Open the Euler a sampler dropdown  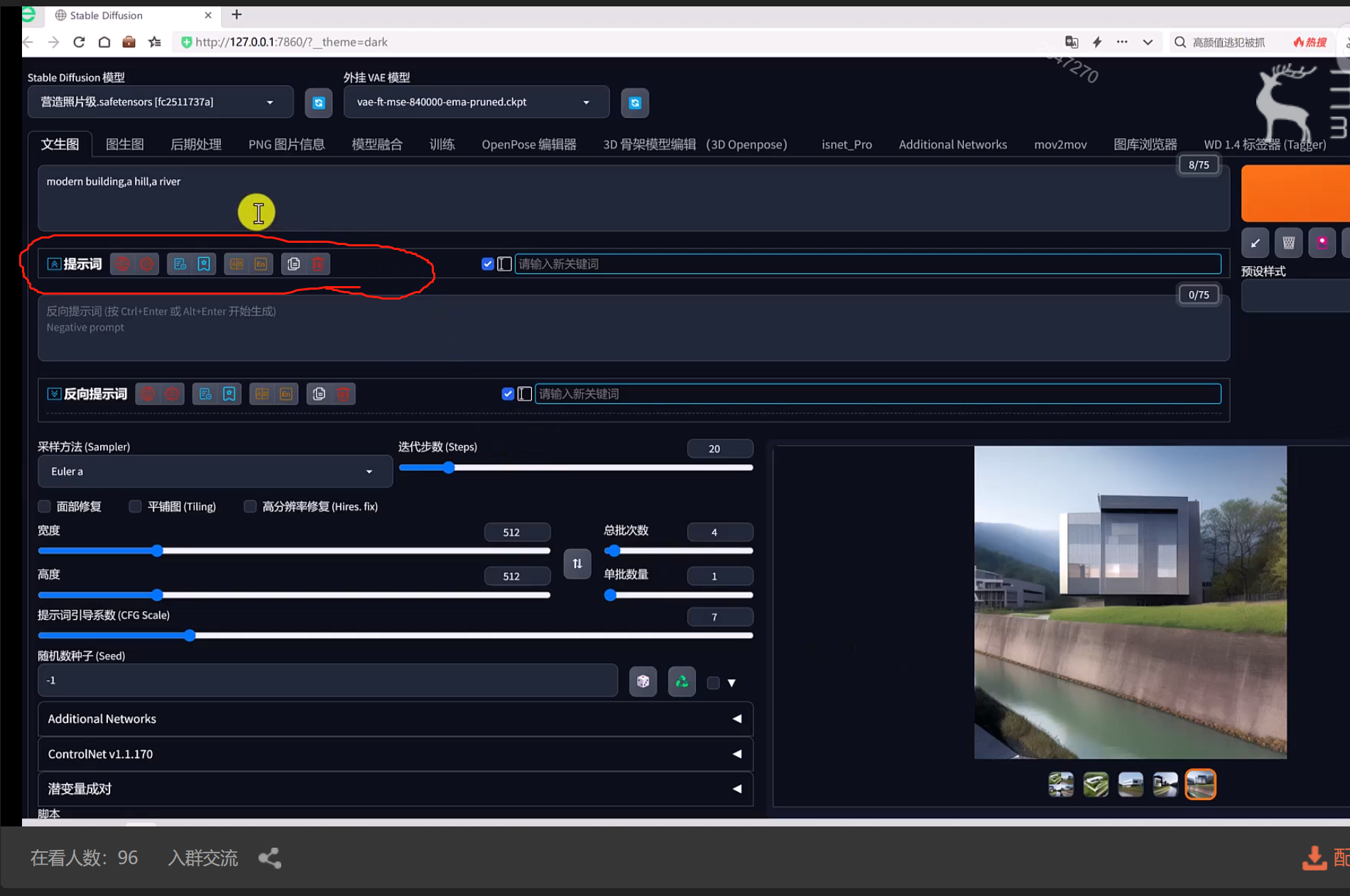[213, 471]
